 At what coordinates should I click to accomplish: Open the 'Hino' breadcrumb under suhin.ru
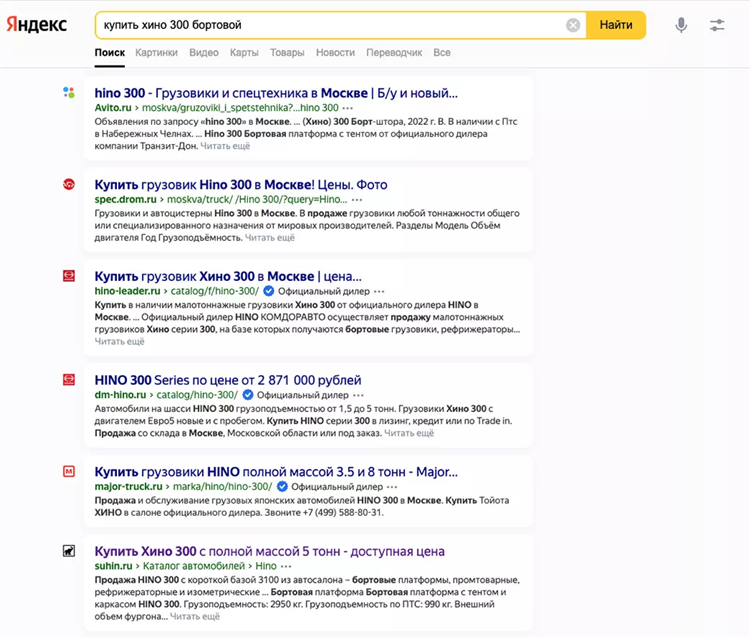click(266, 566)
